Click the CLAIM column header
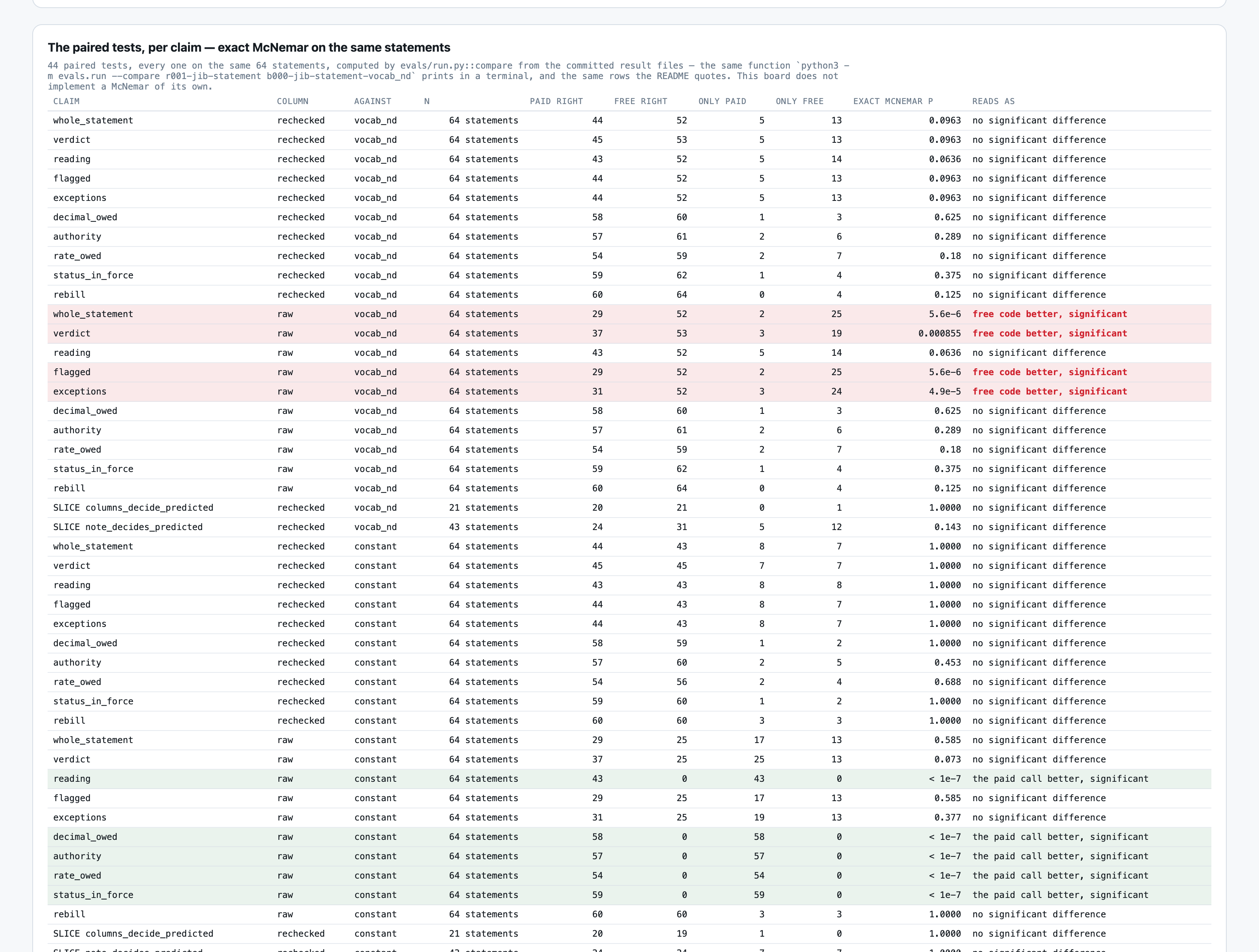This screenshot has width=1259, height=952. 66,101
